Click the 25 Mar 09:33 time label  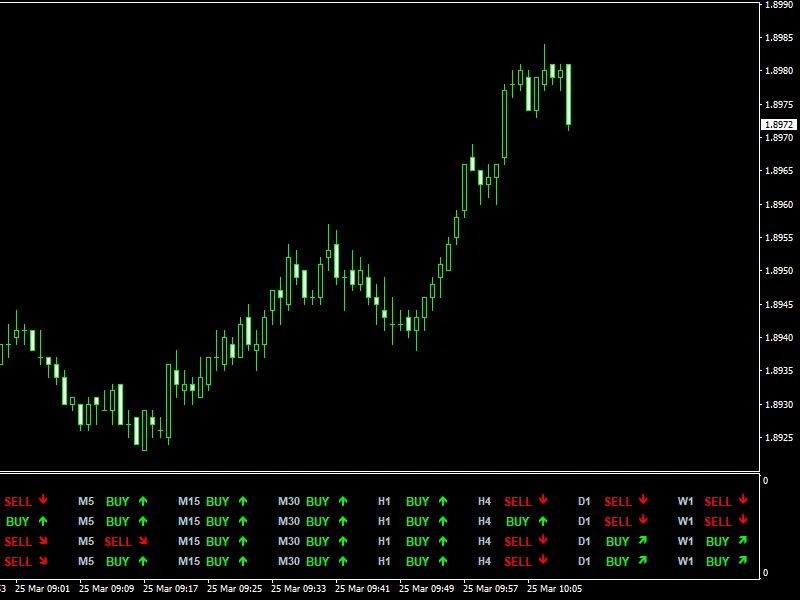(298, 589)
